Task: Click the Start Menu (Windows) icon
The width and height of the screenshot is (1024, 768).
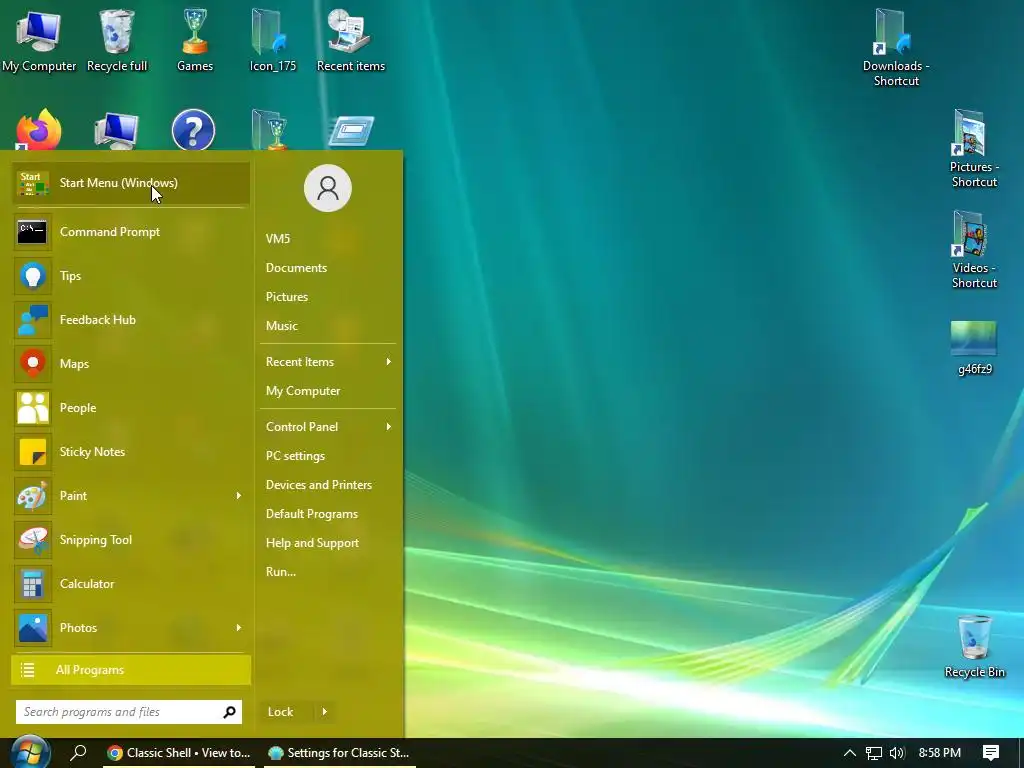Action: click(33, 183)
